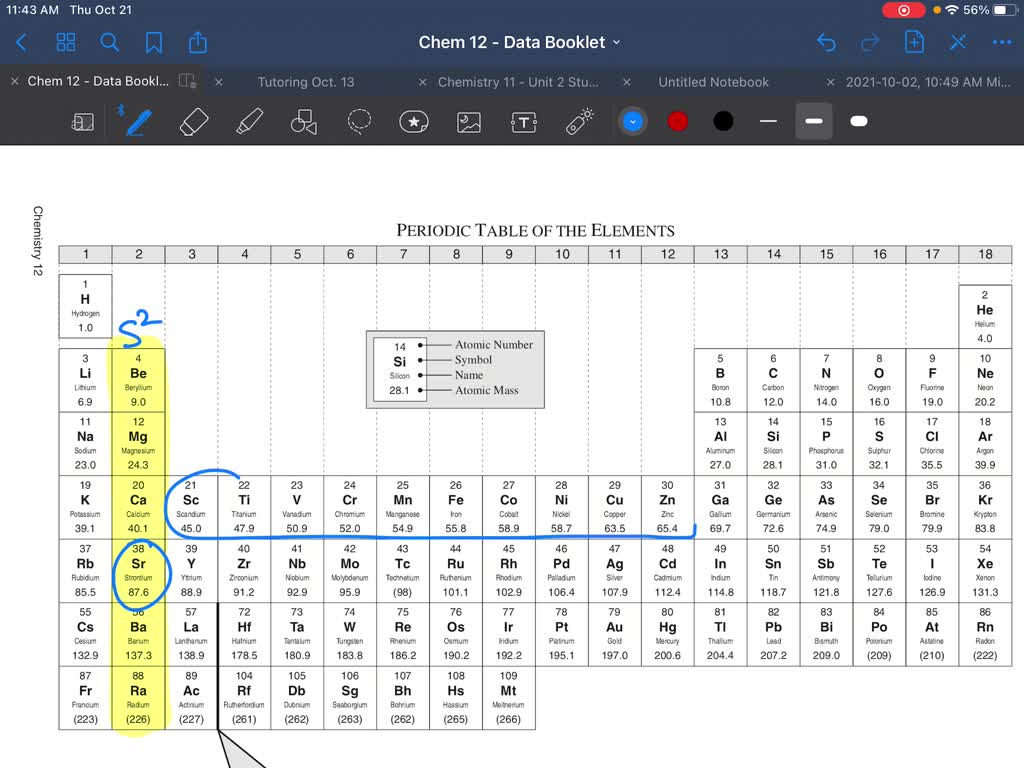
Task: Add a new page to the notebook
Action: (915, 42)
